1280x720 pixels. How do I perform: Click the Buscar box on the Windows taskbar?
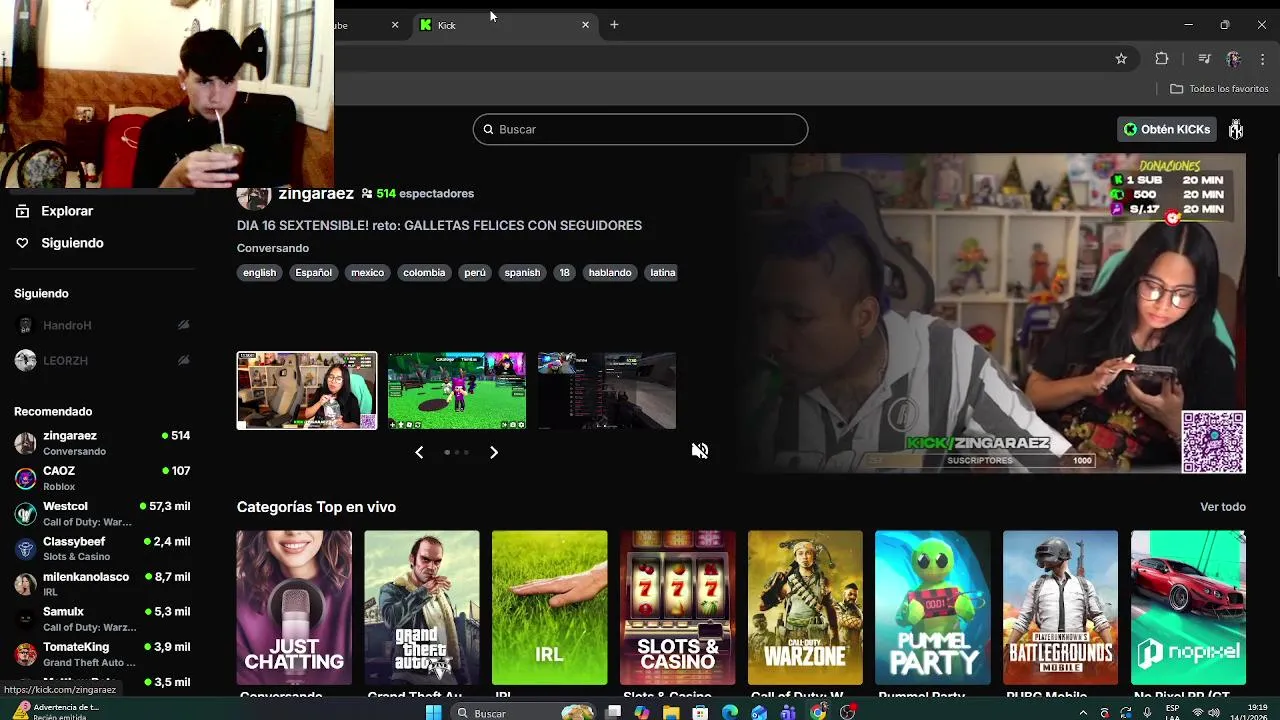[x=525, y=713]
